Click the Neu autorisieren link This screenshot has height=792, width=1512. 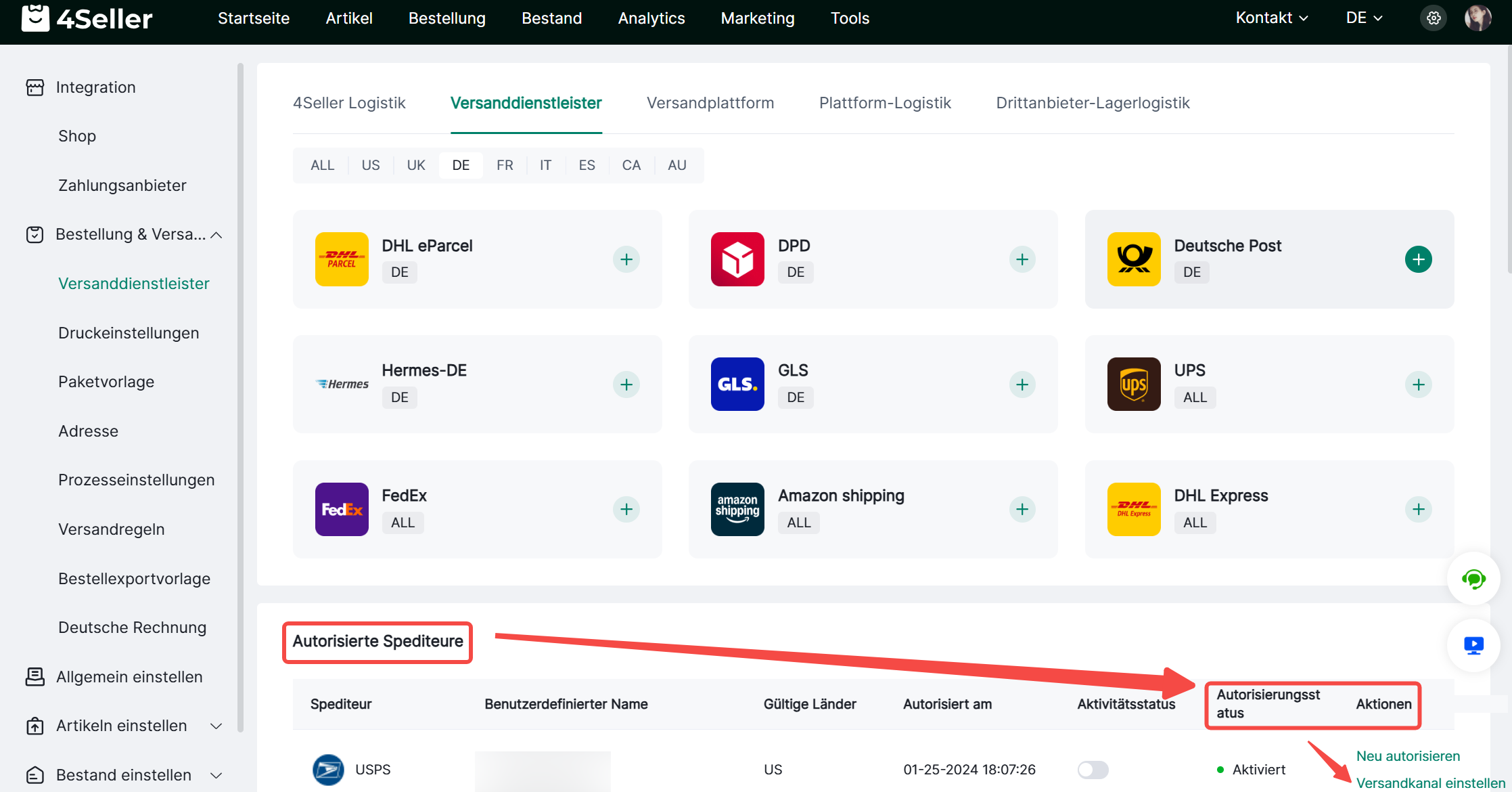(x=1408, y=756)
